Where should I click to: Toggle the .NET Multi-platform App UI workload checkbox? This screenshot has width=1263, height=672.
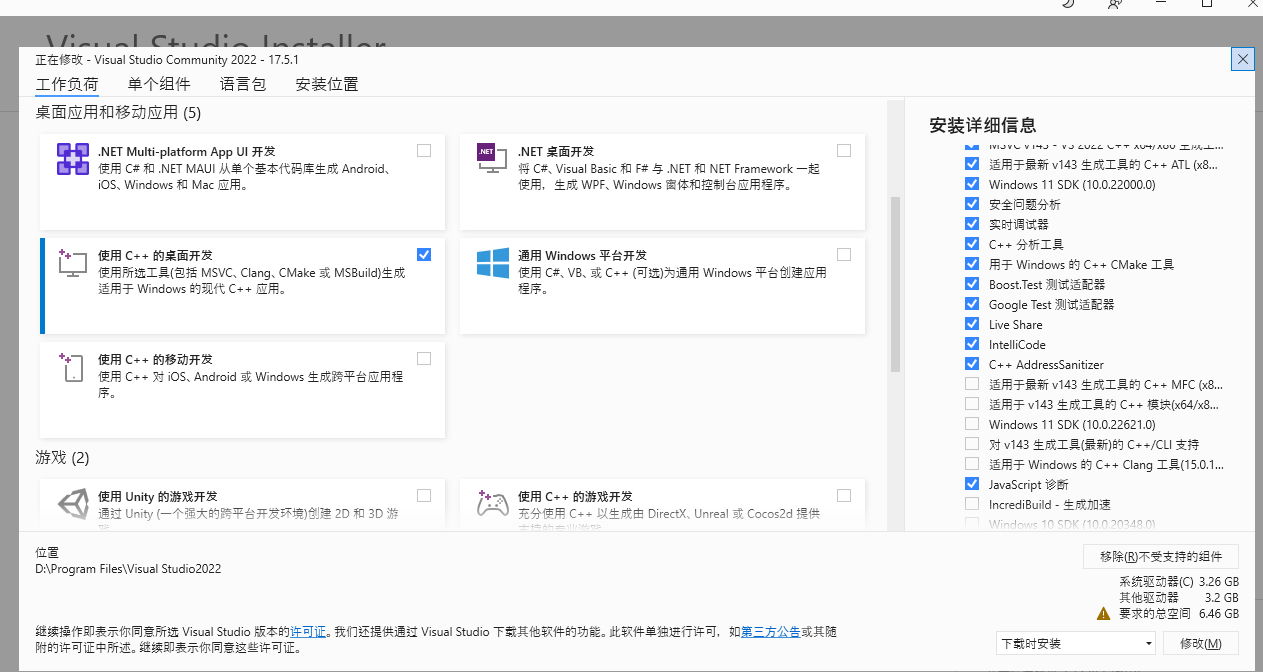click(424, 150)
